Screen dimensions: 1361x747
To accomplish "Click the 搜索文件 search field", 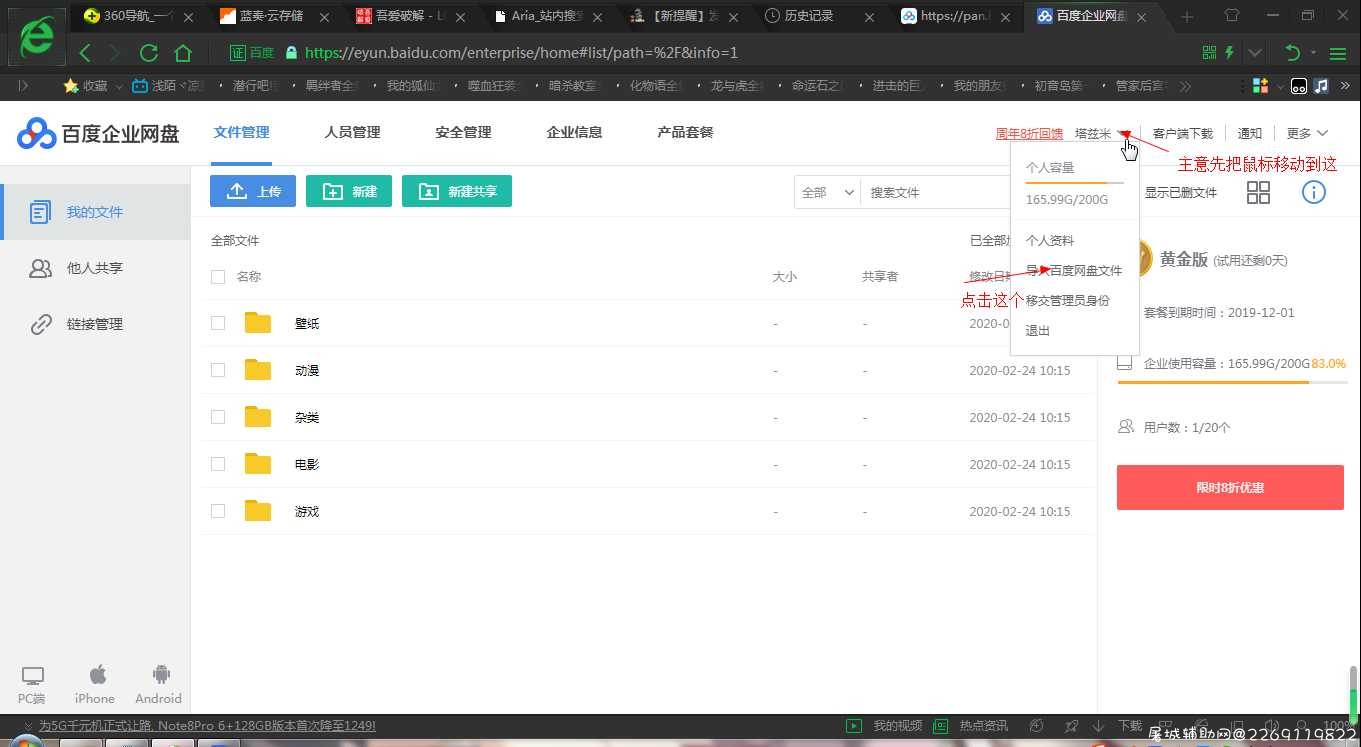I will click(935, 192).
